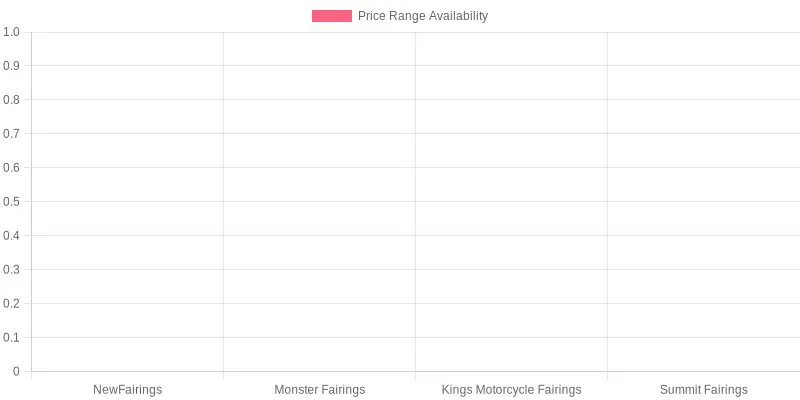Click the 0.3 y-axis tick label

pos(11,269)
